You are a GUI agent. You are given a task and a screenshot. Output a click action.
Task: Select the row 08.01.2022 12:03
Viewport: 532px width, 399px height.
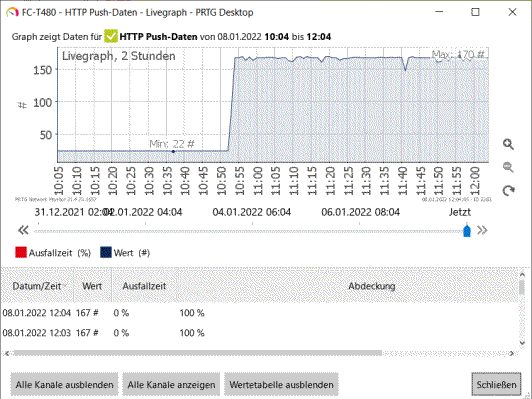[x=260, y=333]
